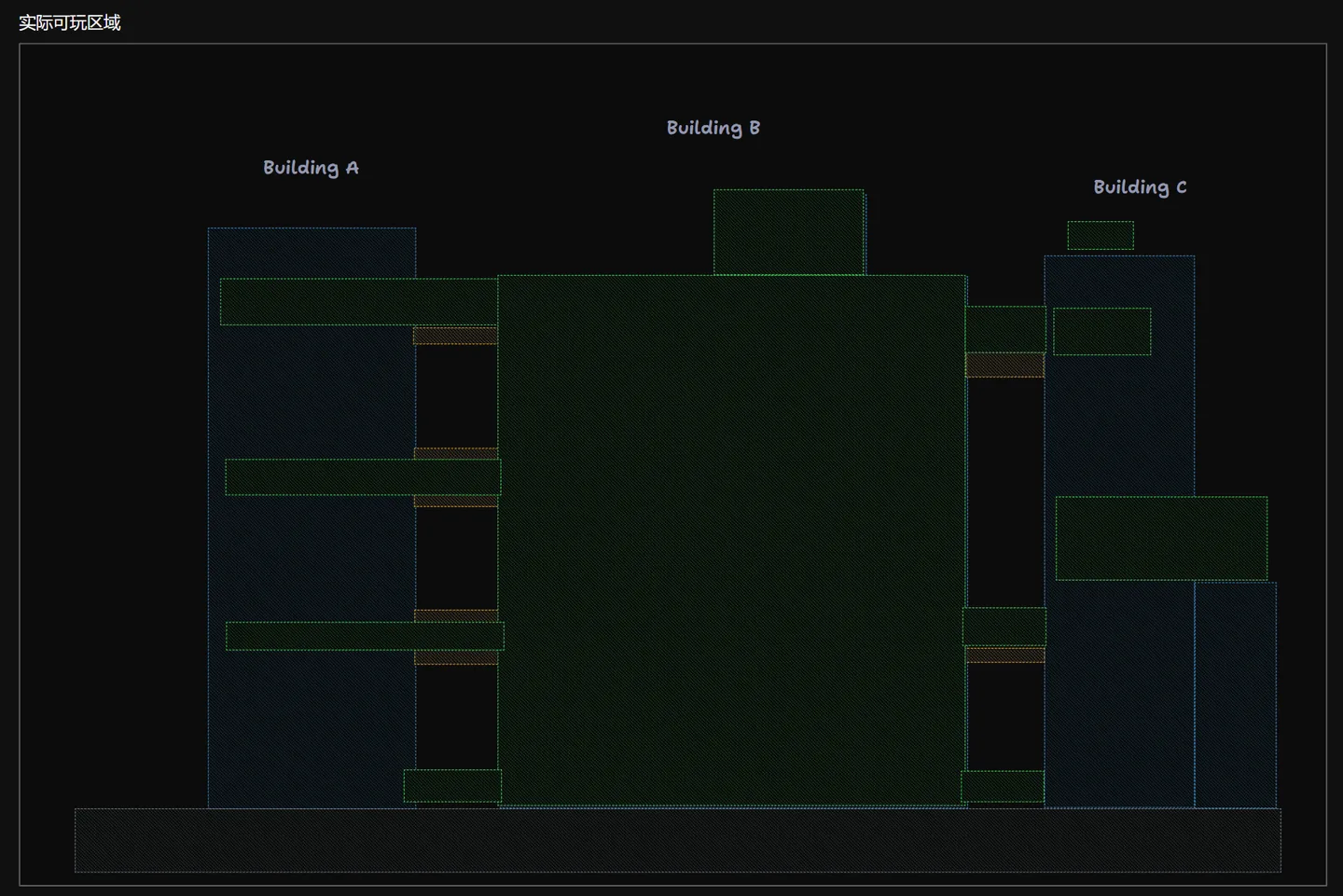Select the gray ground strip at the bottom
Viewport: 1343px width, 896px height.
pyautogui.click(x=678, y=840)
